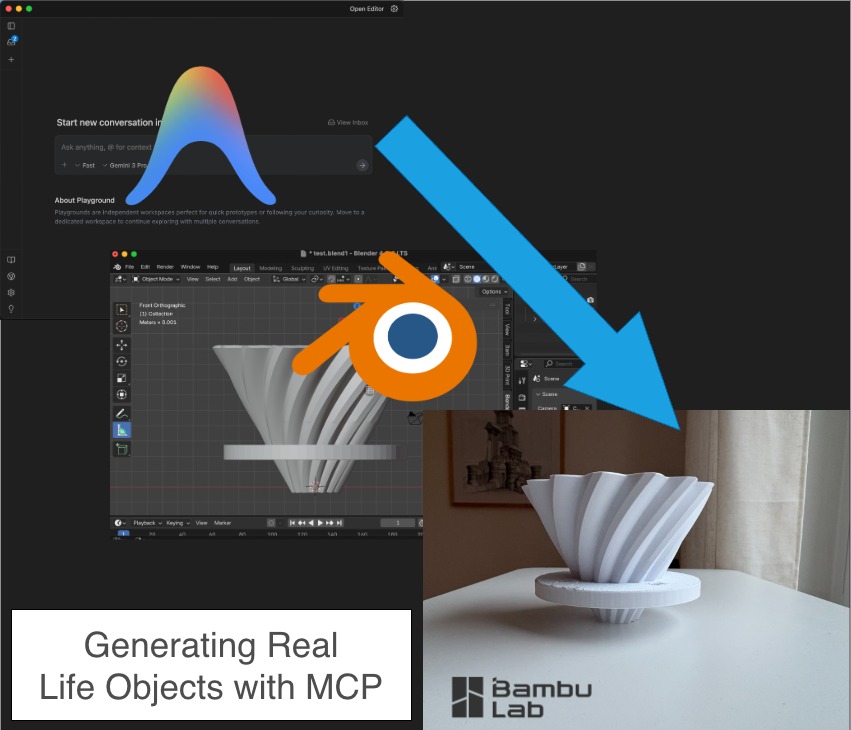Image resolution: width=851 pixels, height=730 pixels.
Task: Click the plus icon in left sidebar
Action: point(11,60)
